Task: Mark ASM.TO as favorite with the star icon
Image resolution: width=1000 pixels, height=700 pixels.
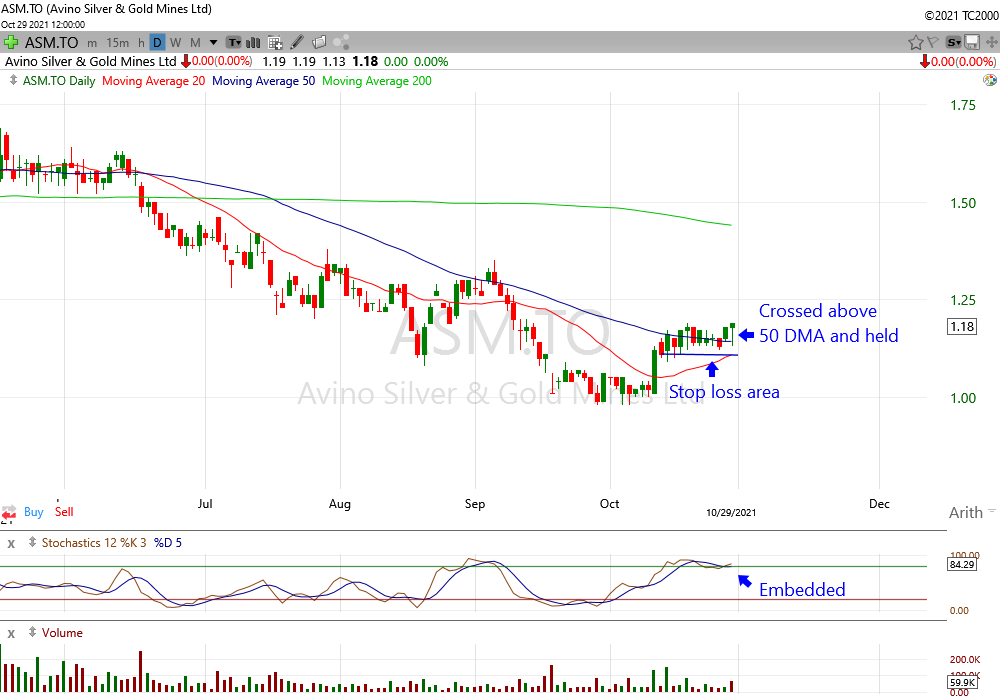Action: point(915,43)
